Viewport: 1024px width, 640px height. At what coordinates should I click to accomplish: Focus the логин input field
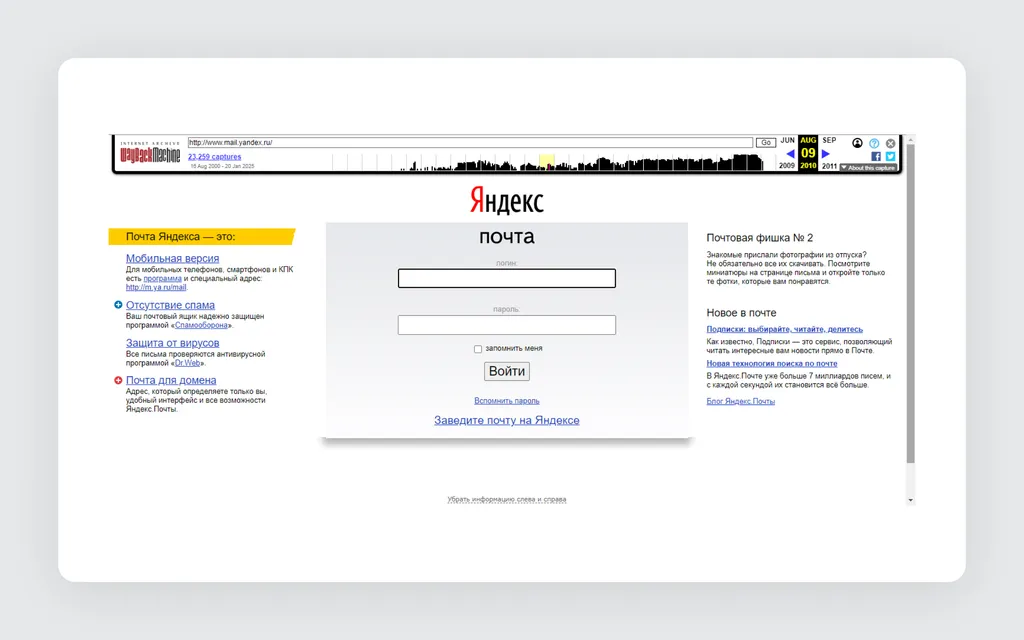507,278
